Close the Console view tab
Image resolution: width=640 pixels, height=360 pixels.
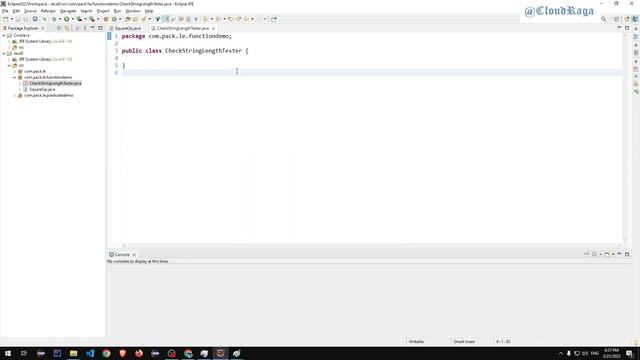[134, 255]
